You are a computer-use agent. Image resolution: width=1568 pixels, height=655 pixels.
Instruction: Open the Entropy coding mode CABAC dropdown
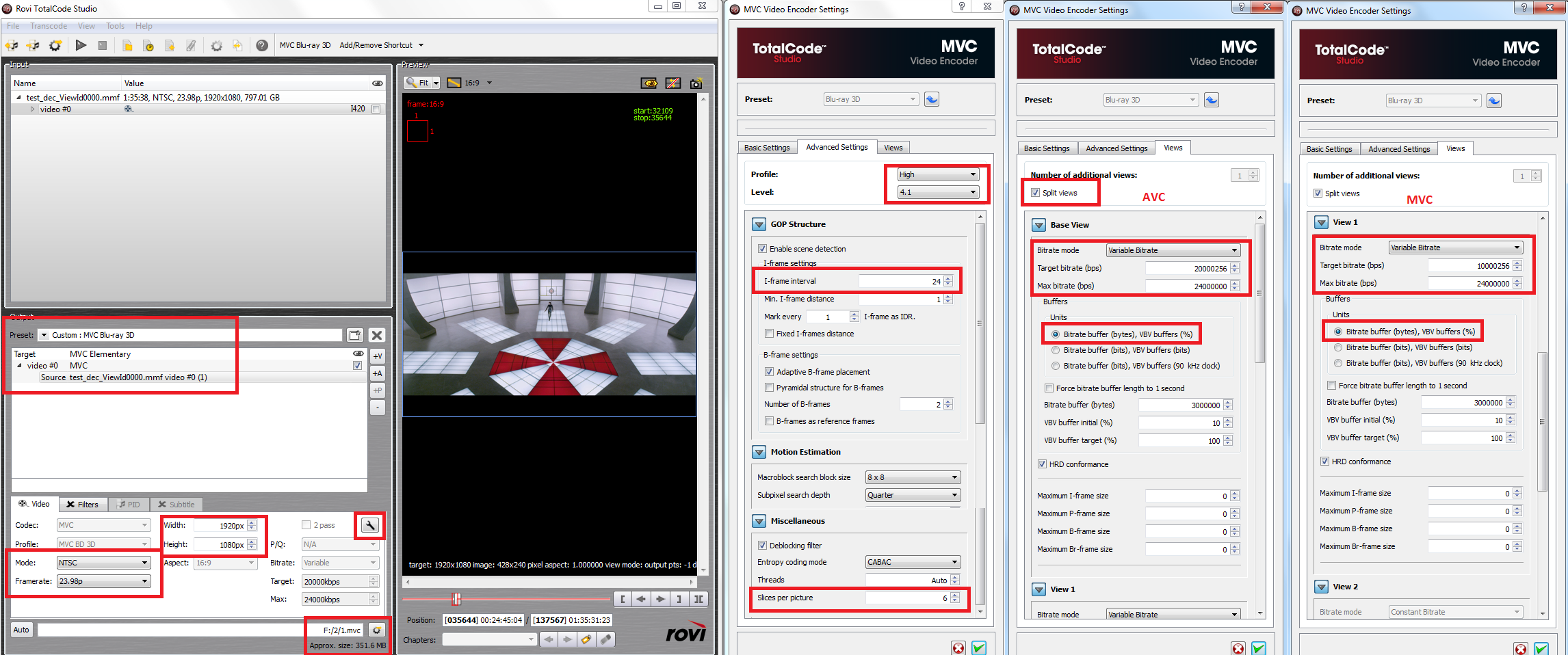tap(913, 562)
